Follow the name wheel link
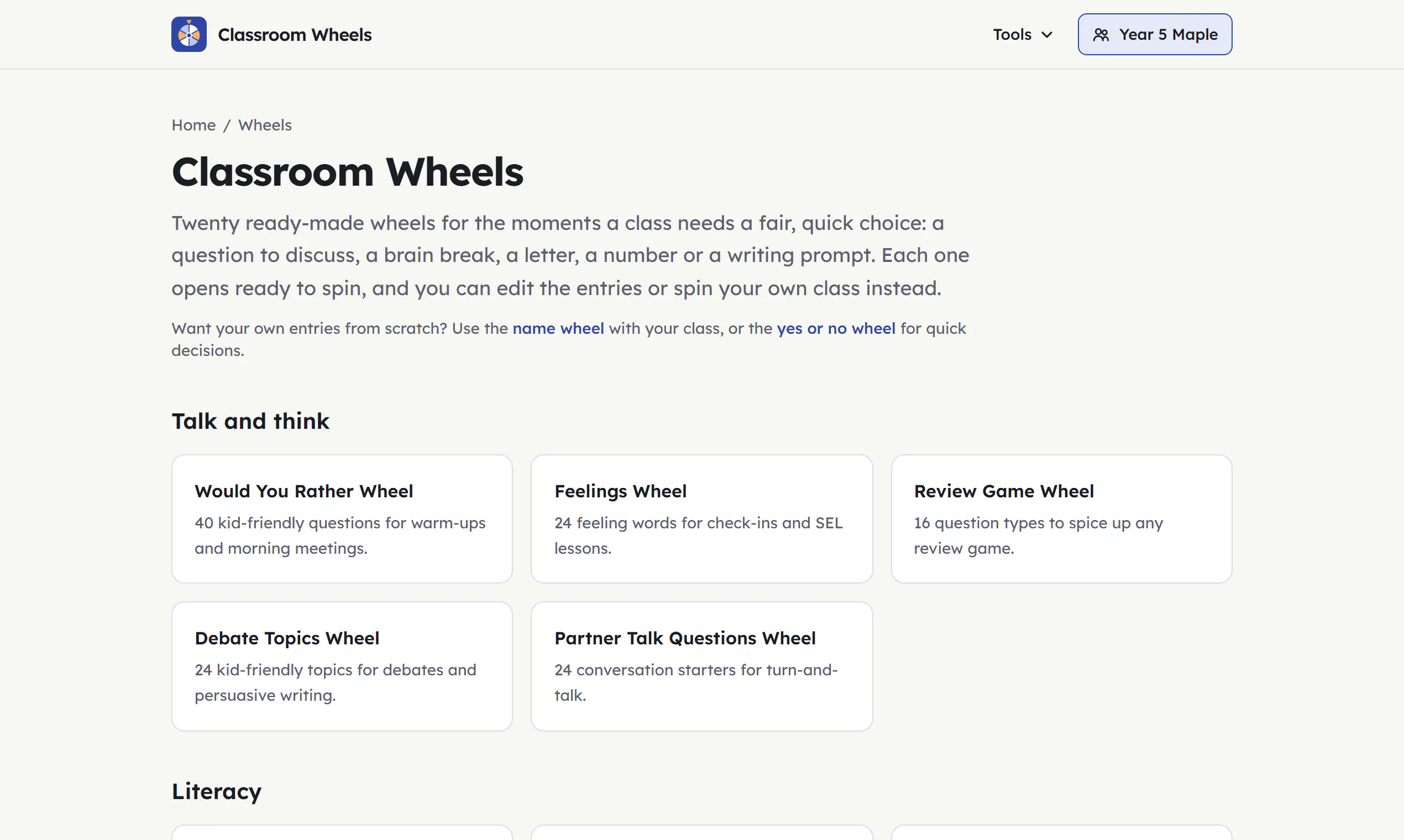The width and height of the screenshot is (1404, 840). tap(558, 328)
